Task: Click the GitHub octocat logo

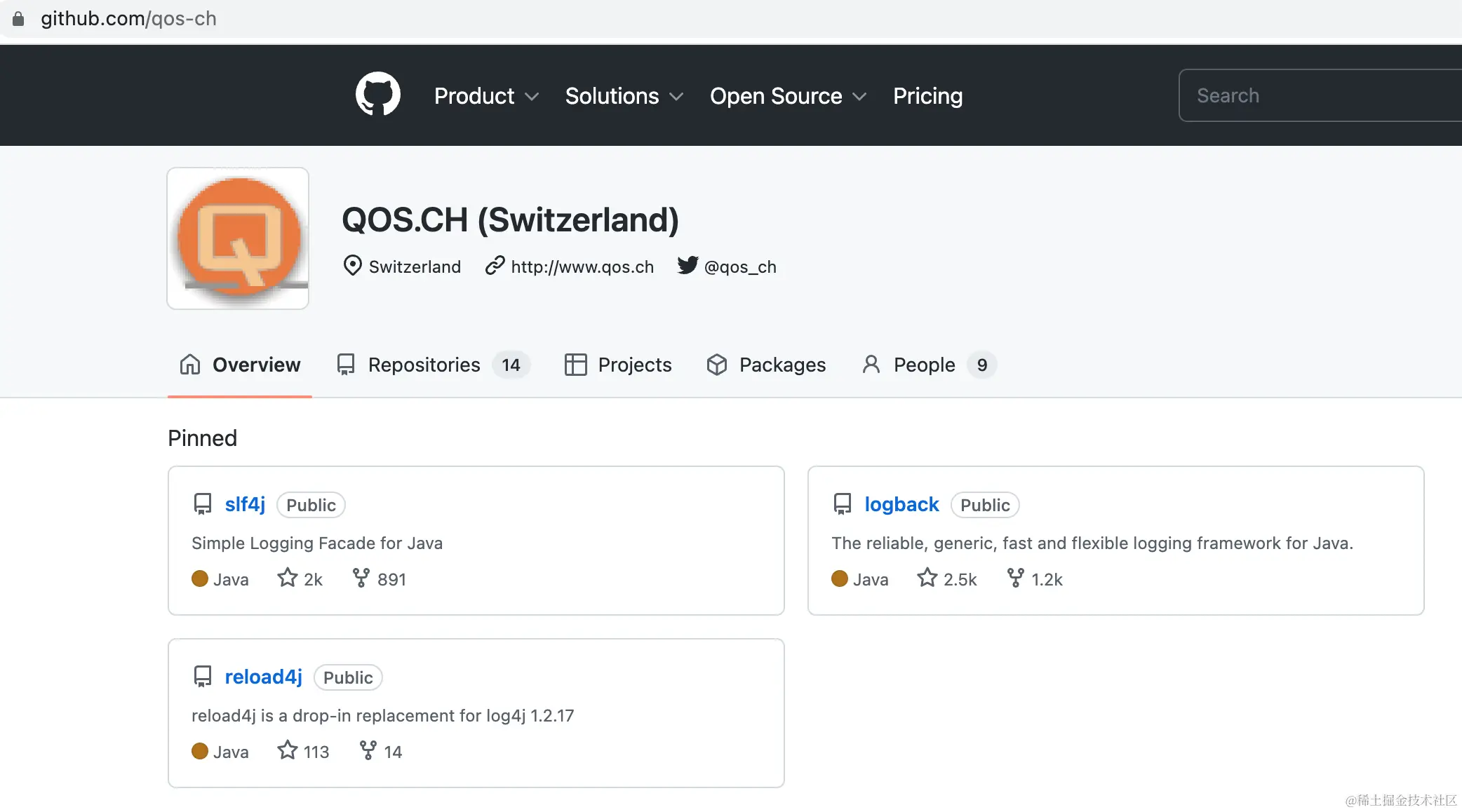Action: [377, 95]
